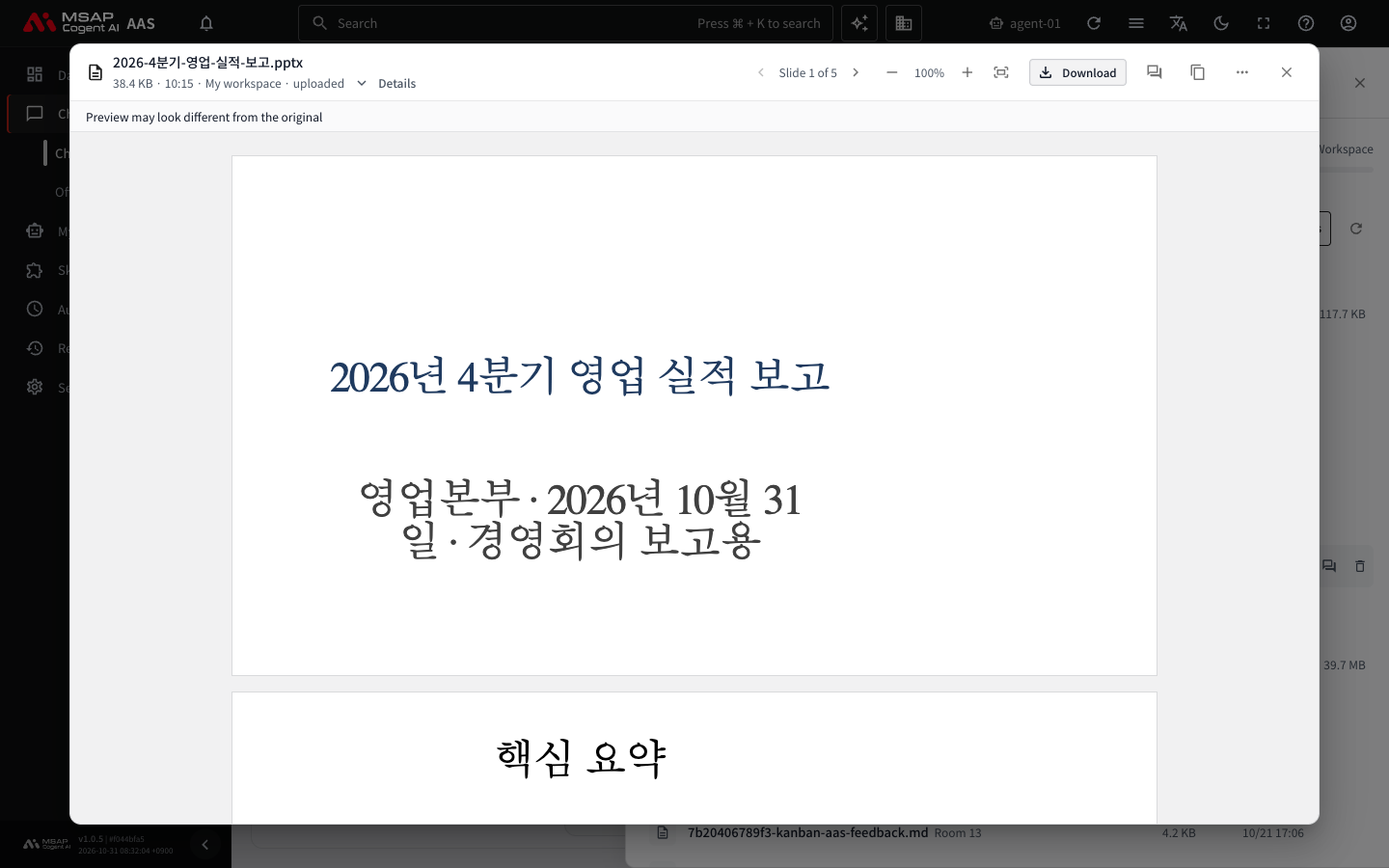1389x868 pixels.
Task: Close the background side panel
Action: point(1360,83)
